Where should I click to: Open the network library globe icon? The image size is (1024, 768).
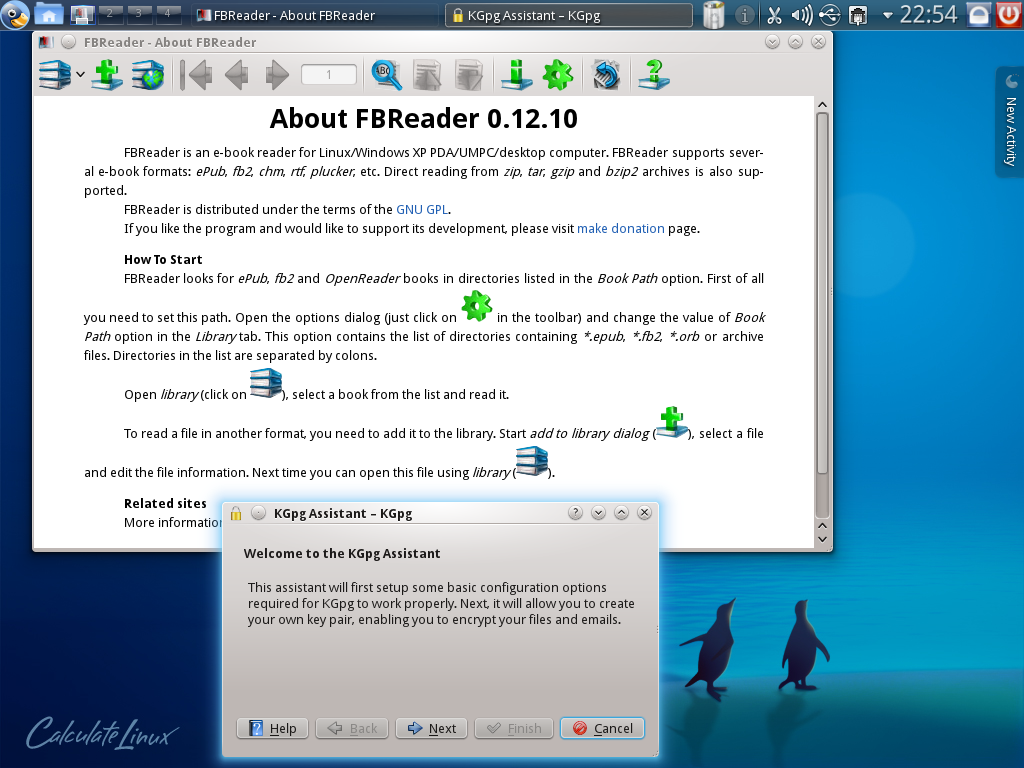148,74
